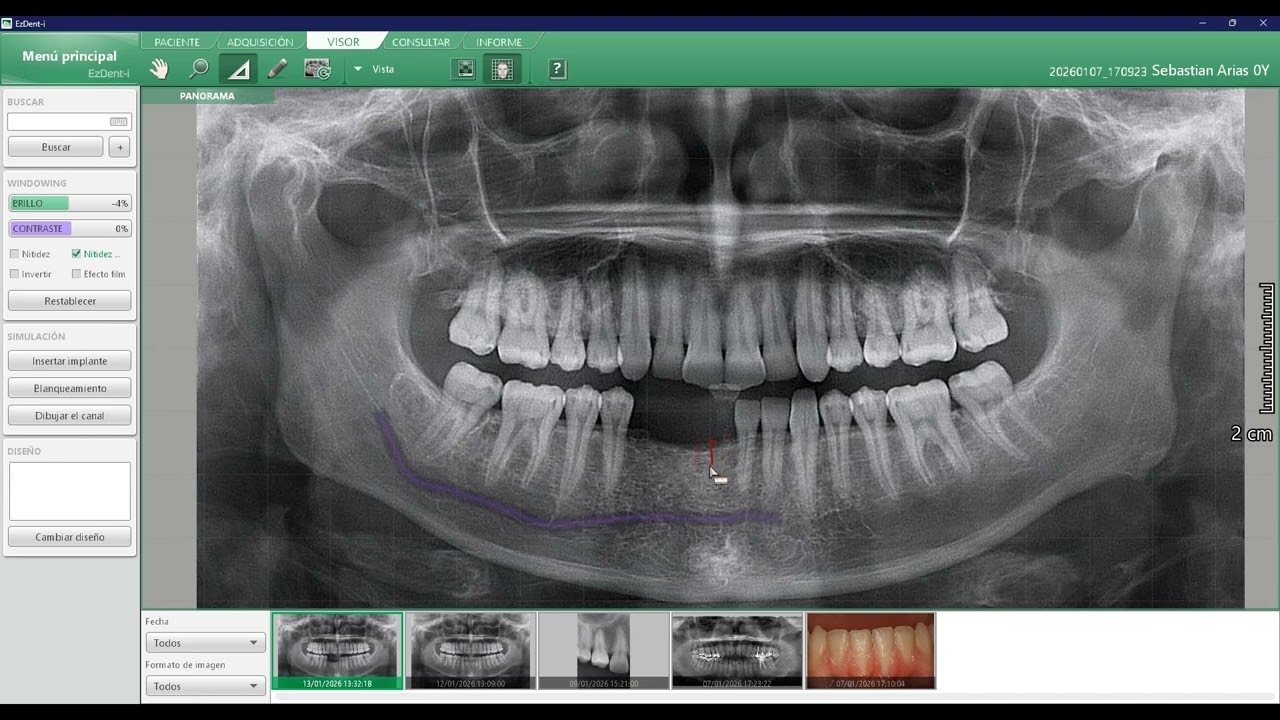Viewport: 1280px width, 720px height.
Task: Uncheck the checked green Nitidez checkbox
Action: pos(76,254)
